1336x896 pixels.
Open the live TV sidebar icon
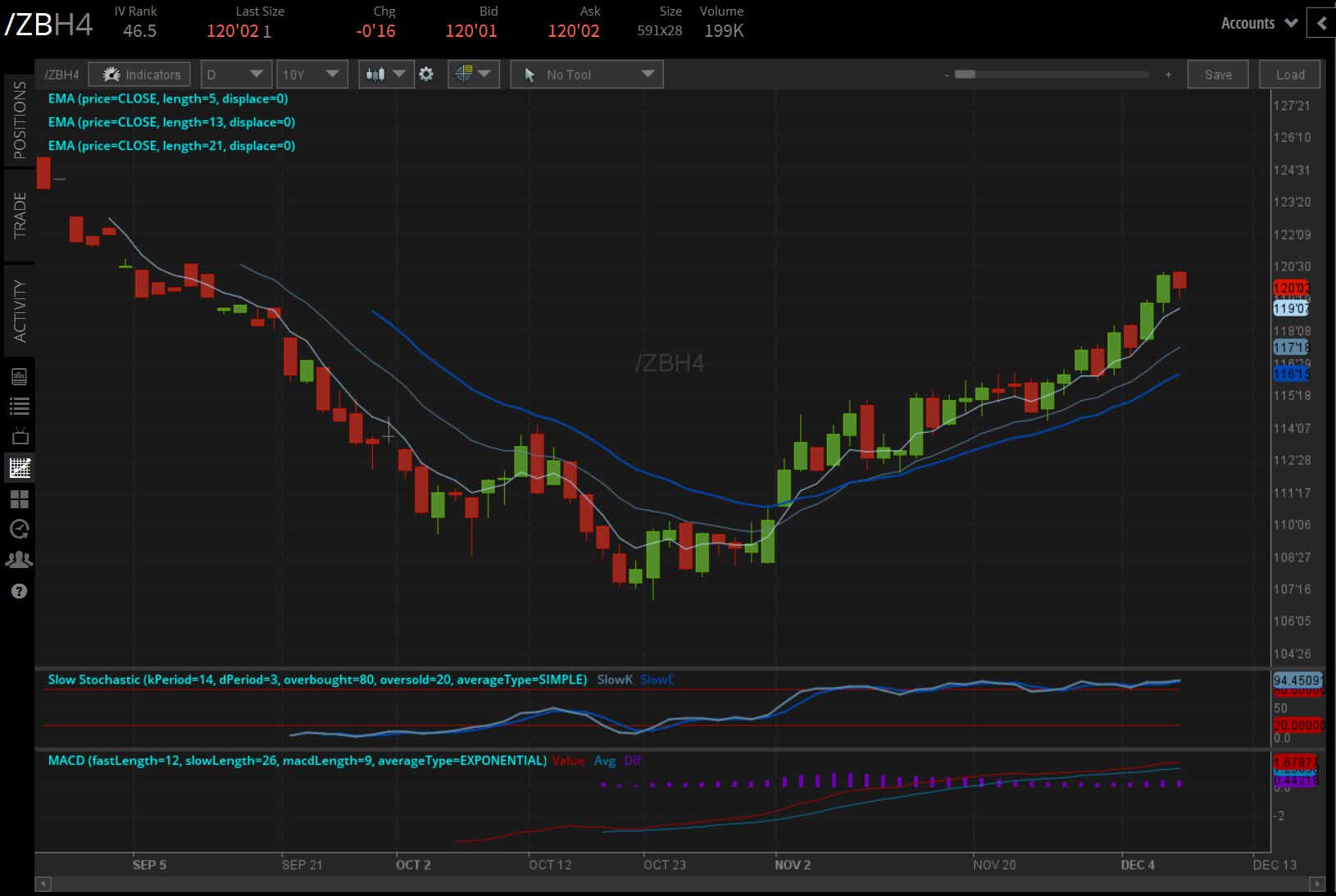pos(20,436)
